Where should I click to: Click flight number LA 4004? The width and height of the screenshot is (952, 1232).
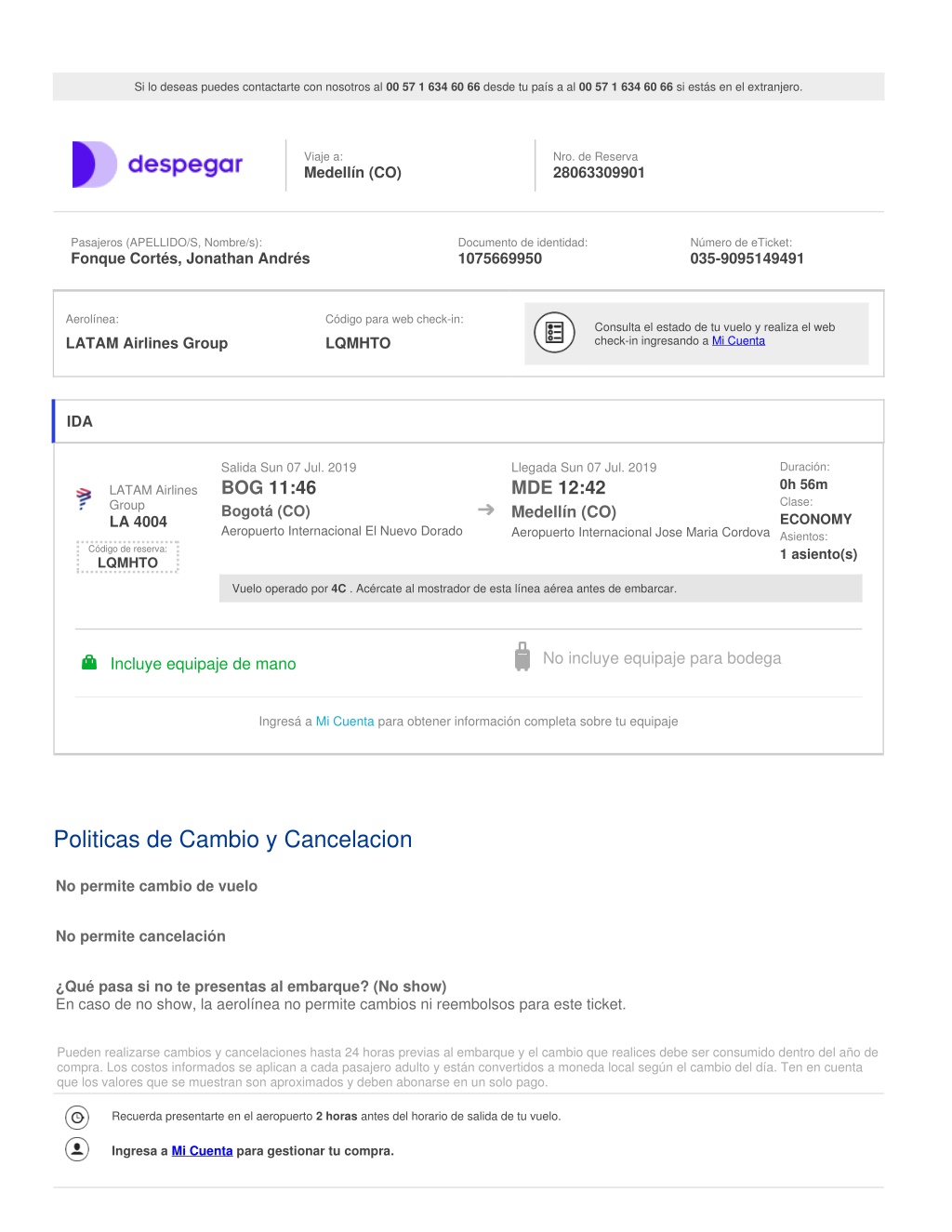click(139, 523)
